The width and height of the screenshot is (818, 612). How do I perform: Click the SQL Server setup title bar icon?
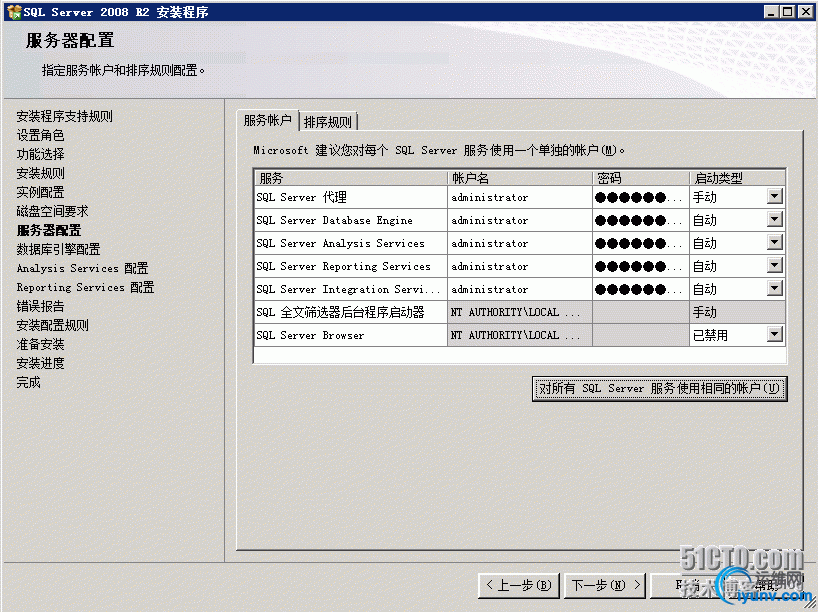[x=14, y=11]
